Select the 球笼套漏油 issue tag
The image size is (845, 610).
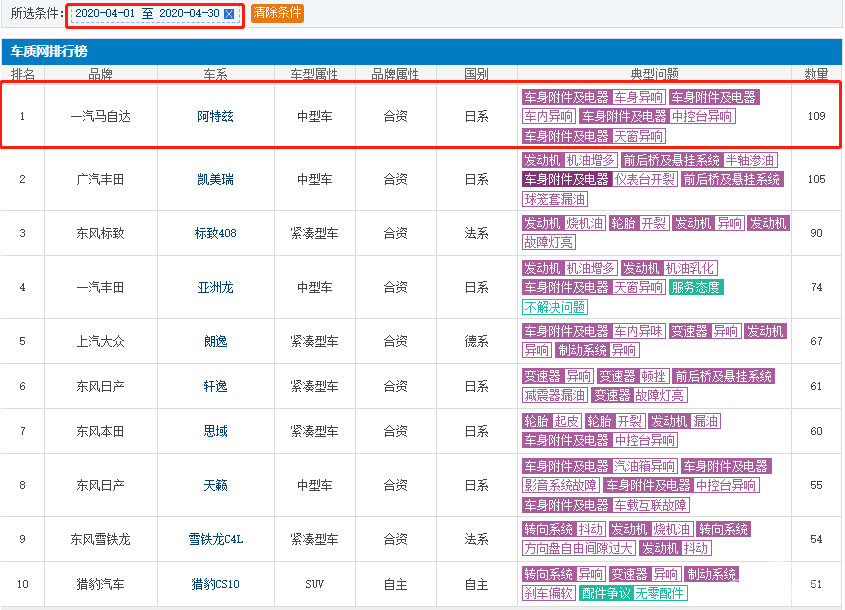coord(555,199)
